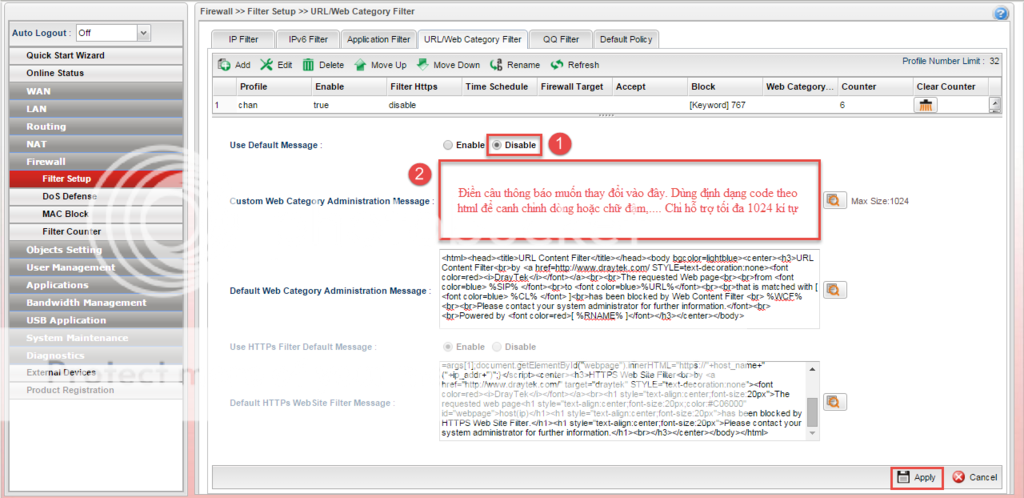
Task: Click the Firewall Target column header
Action: pyautogui.click(x=573, y=86)
